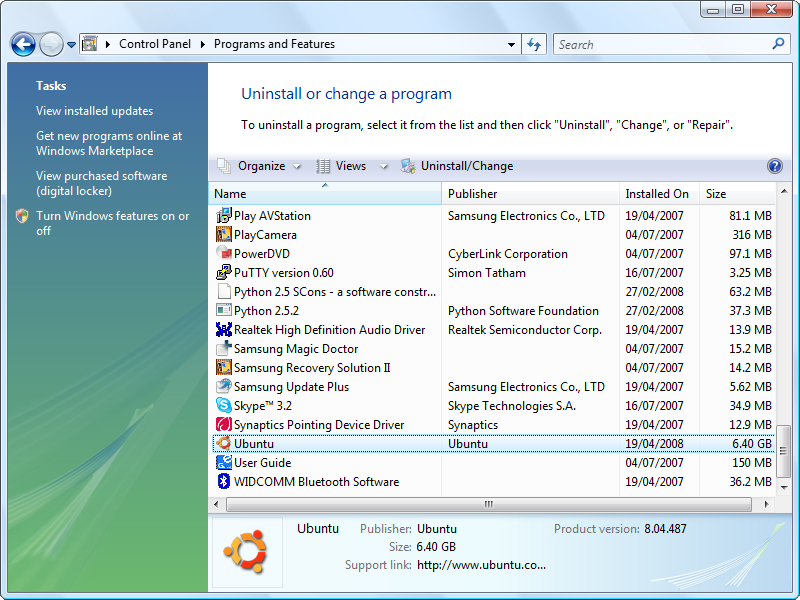Click the large Ubuntu logo in details pane

click(x=247, y=551)
